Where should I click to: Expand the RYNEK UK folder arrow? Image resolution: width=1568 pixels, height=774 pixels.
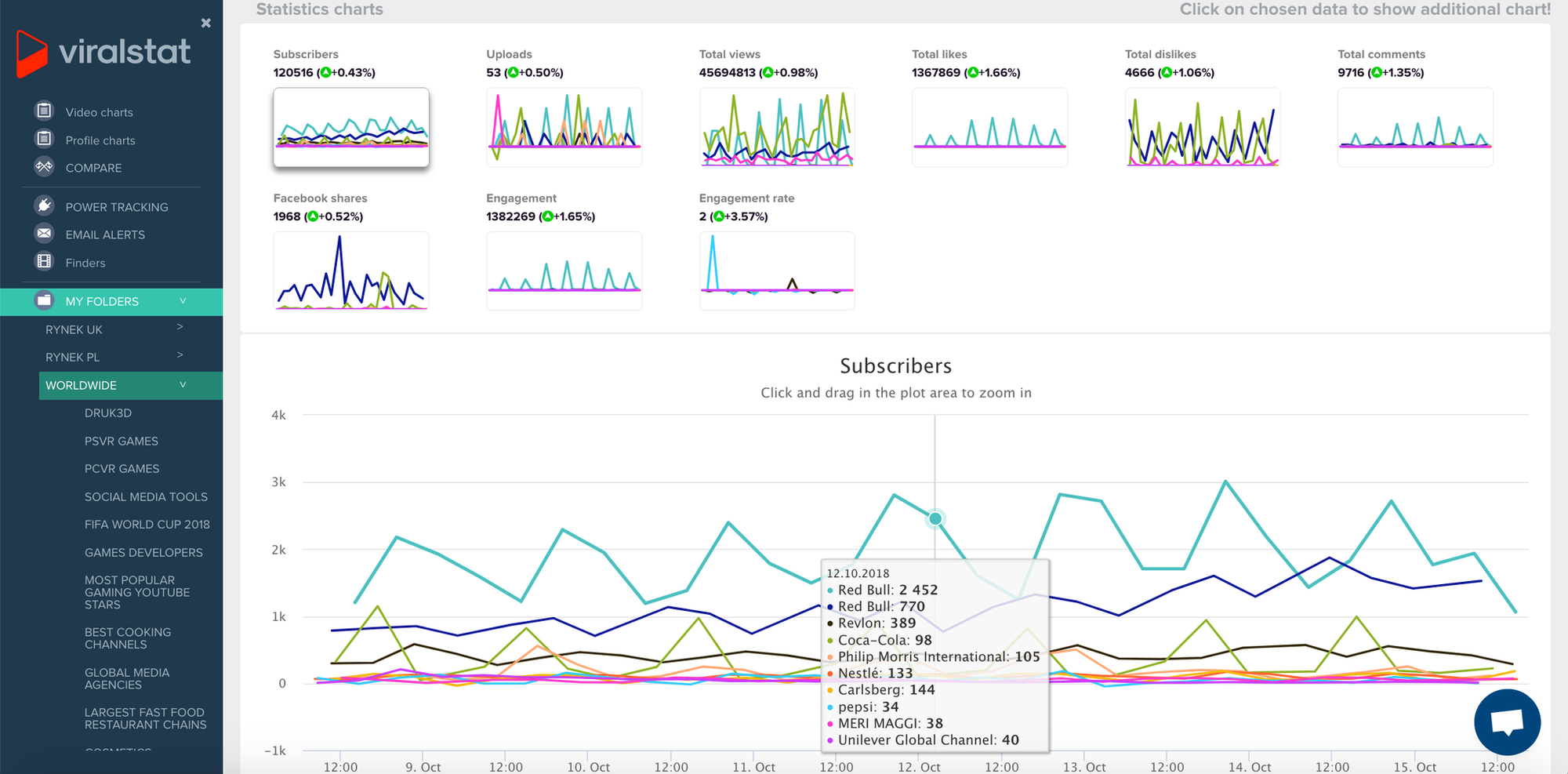tap(180, 327)
